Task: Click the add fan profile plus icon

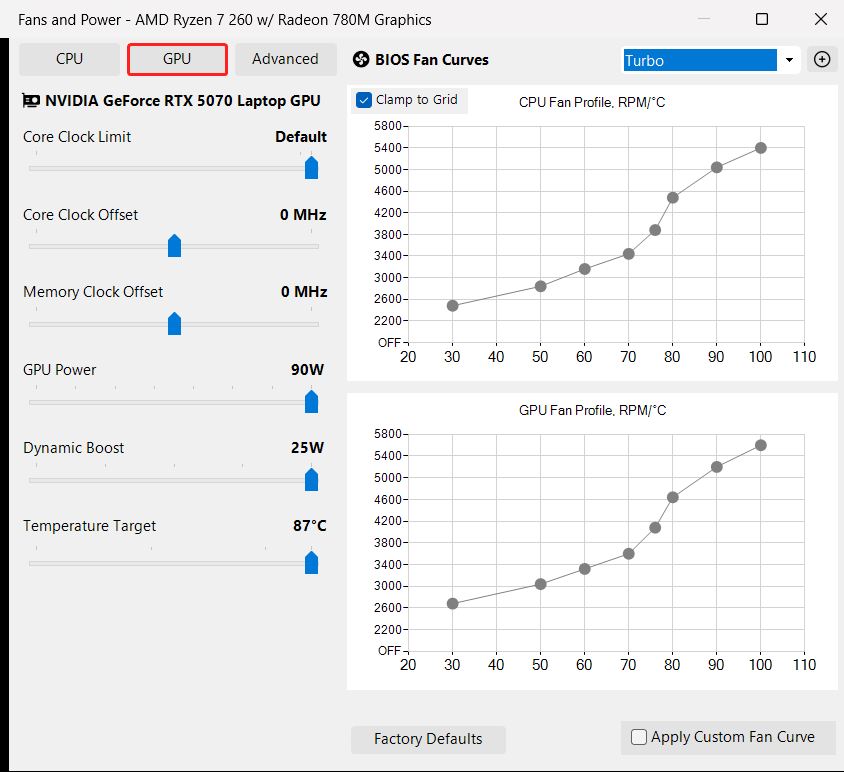Action: tap(822, 59)
